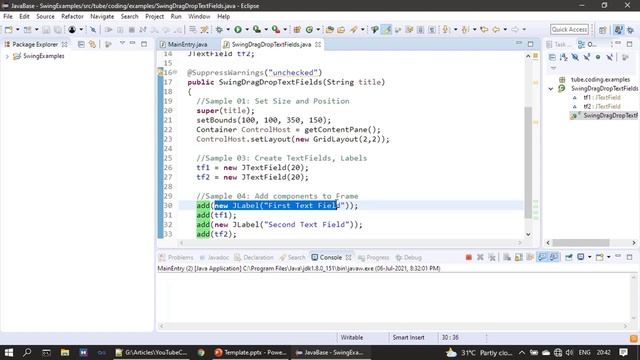Open the Display Selected Console dropdown
This screenshot has width=640, height=360.
pyautogui.click(x=589, y=257)
